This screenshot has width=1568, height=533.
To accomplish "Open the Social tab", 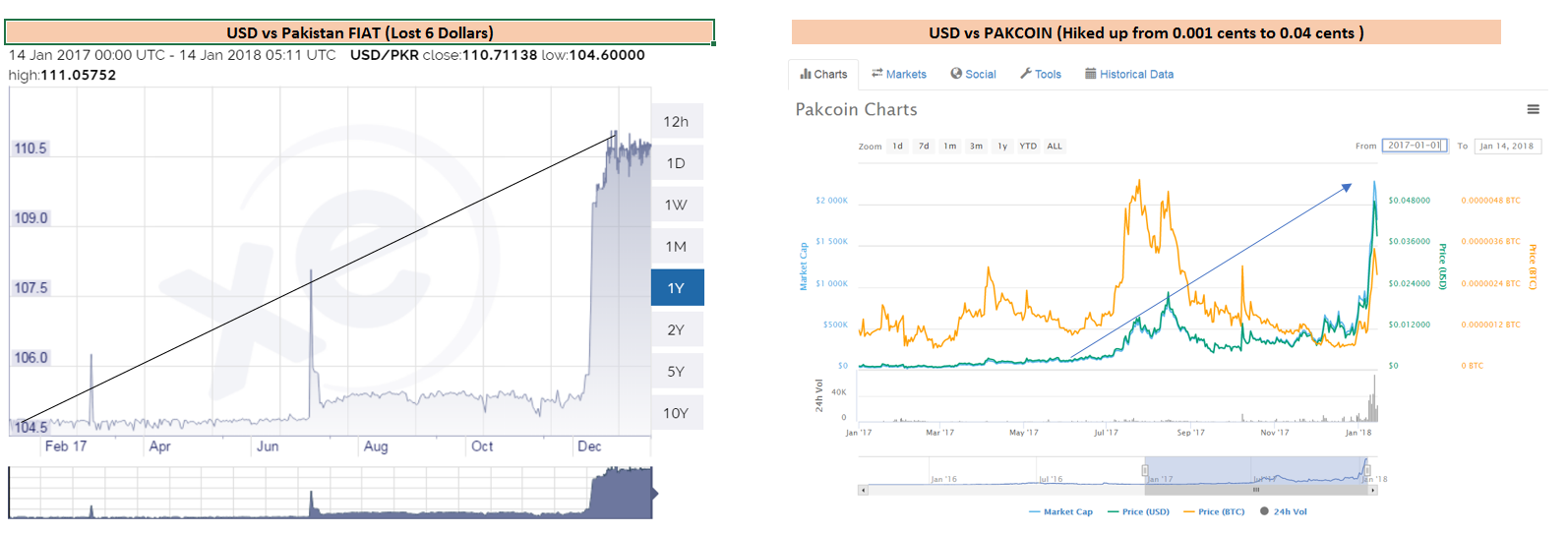I will tap(974, 74).
